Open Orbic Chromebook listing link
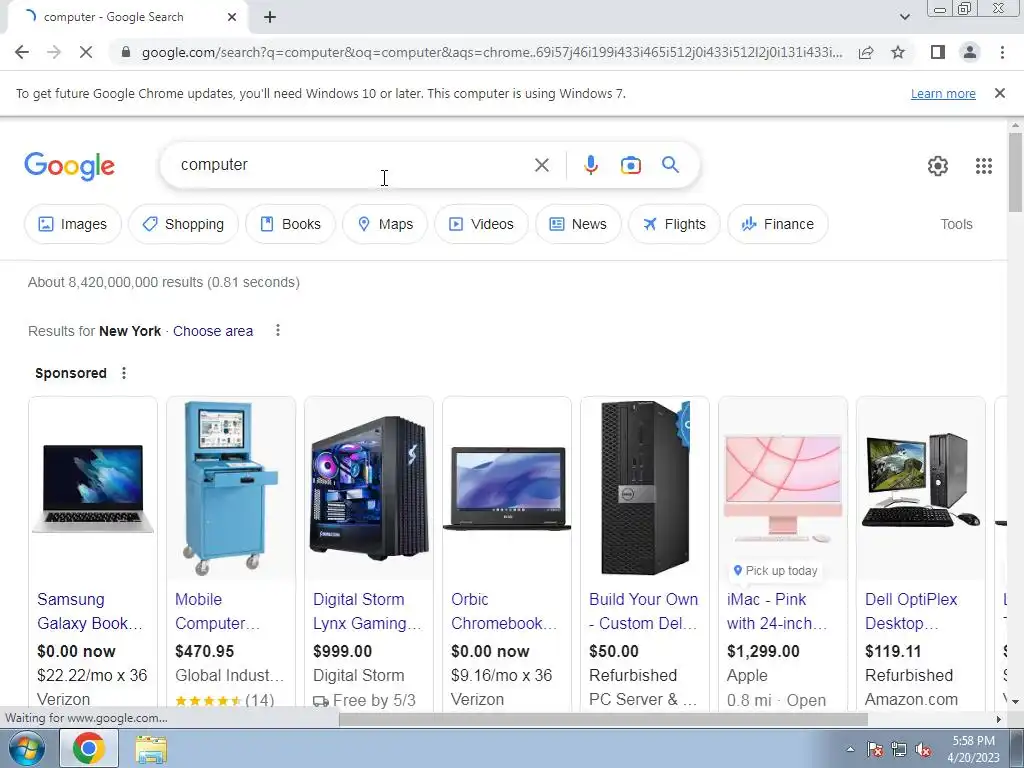Viewport: 1024px width, 768px height. coord(504,611)
